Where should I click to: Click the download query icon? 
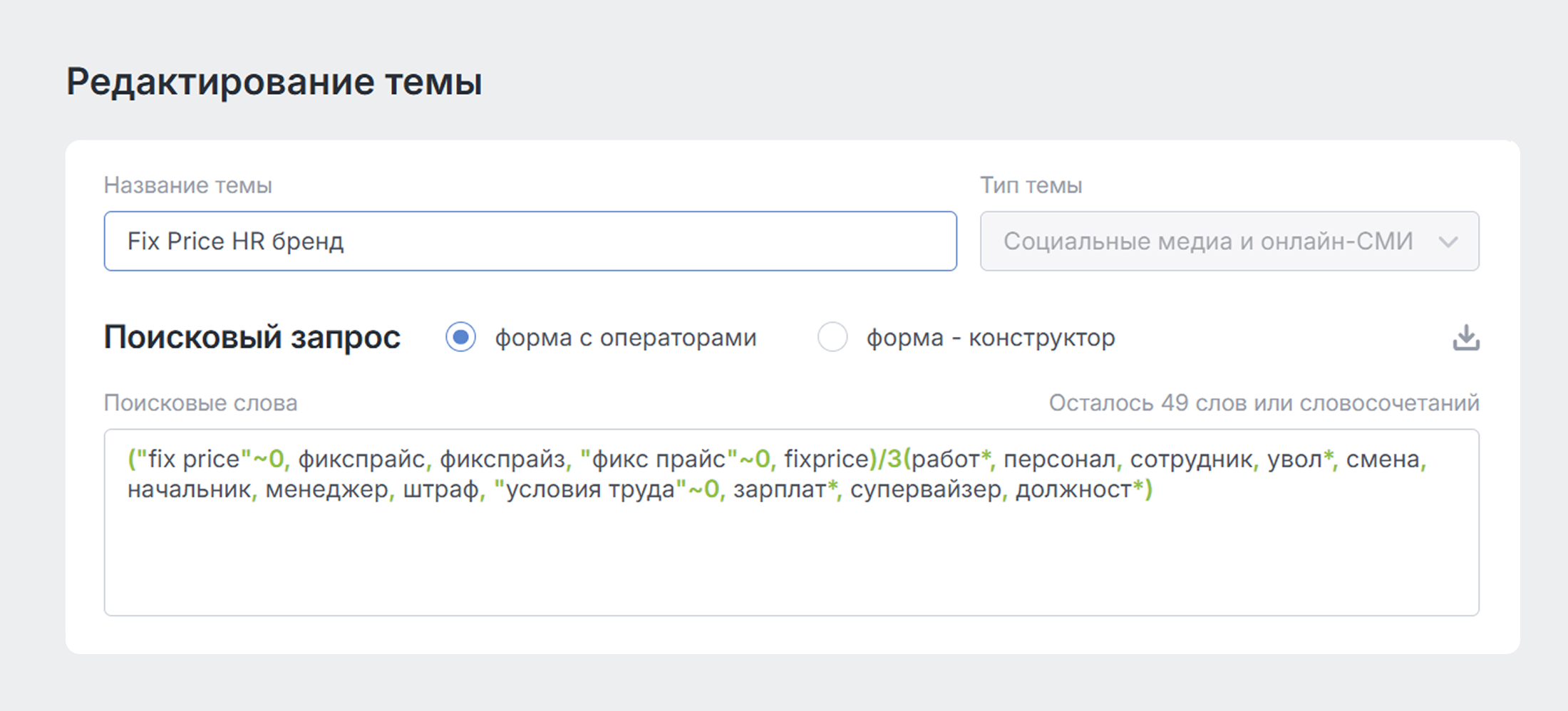[x=1465, y=338]
